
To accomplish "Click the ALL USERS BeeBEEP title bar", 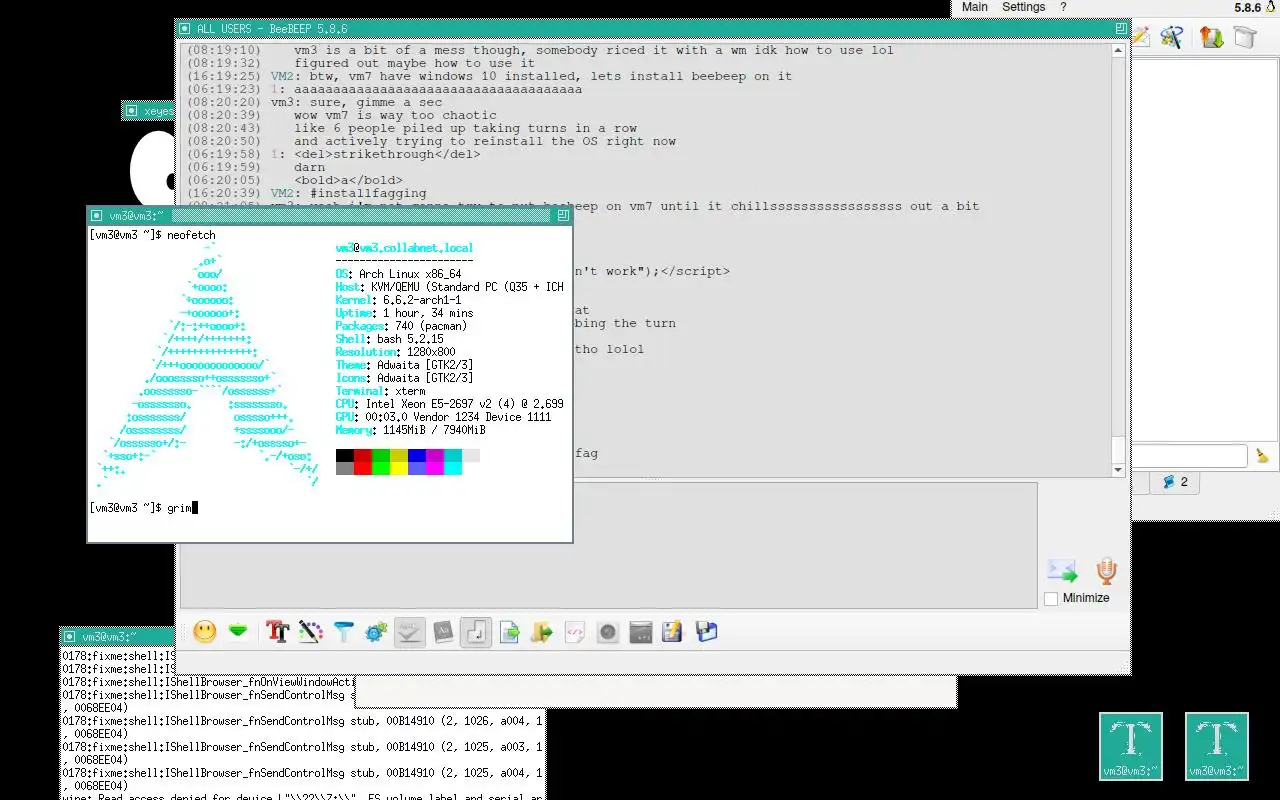I will pos(652,29).
